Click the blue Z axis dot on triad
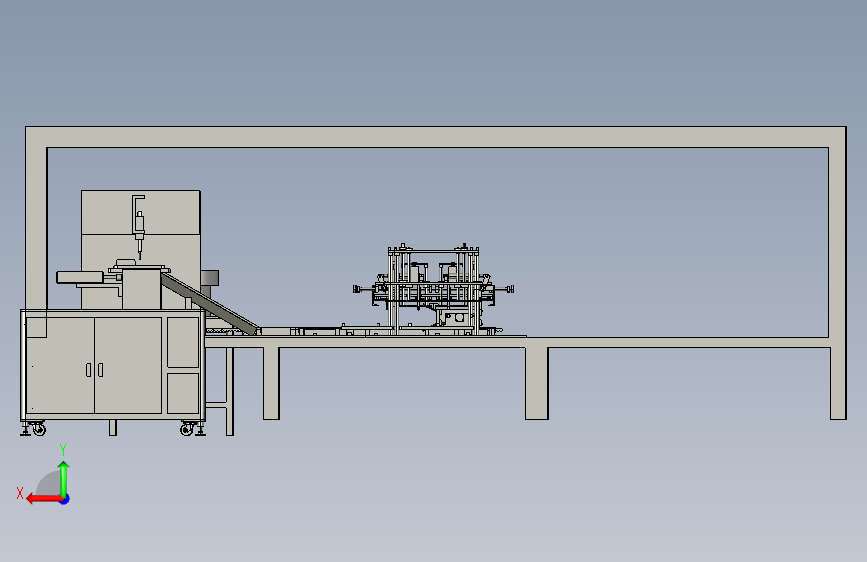The width and height of the screenshot is (867, 562). [x=65, y=499]
